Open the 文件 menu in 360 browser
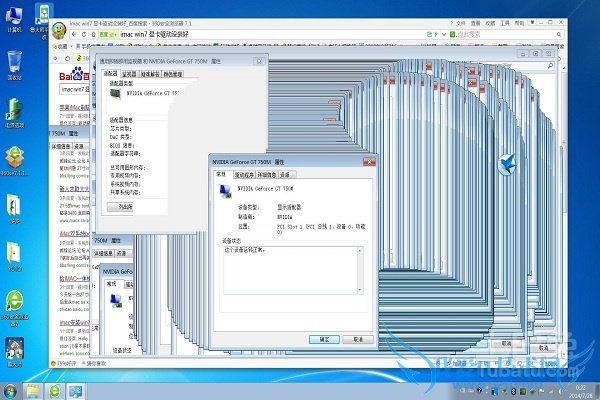This screenshot has width=600, height=400. click(x=461, y=23)
